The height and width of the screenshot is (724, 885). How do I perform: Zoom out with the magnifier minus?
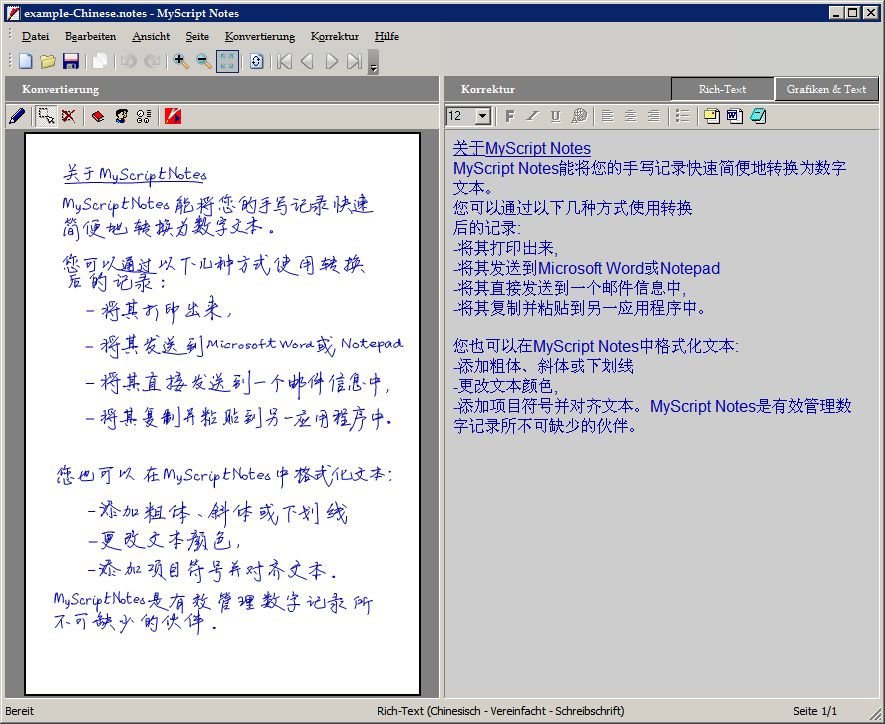click(x=204, y=61)
